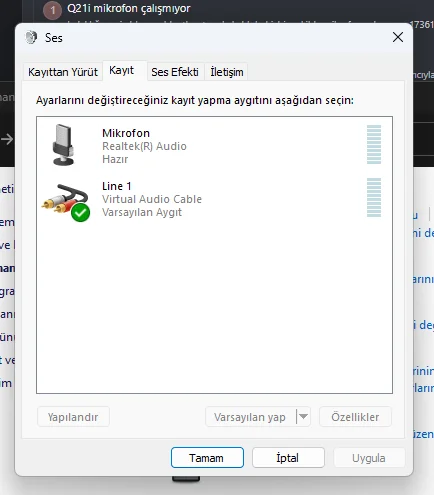434x495 pixels.
Task: Click the Mikrofon level meter
Action: point(374,144)
